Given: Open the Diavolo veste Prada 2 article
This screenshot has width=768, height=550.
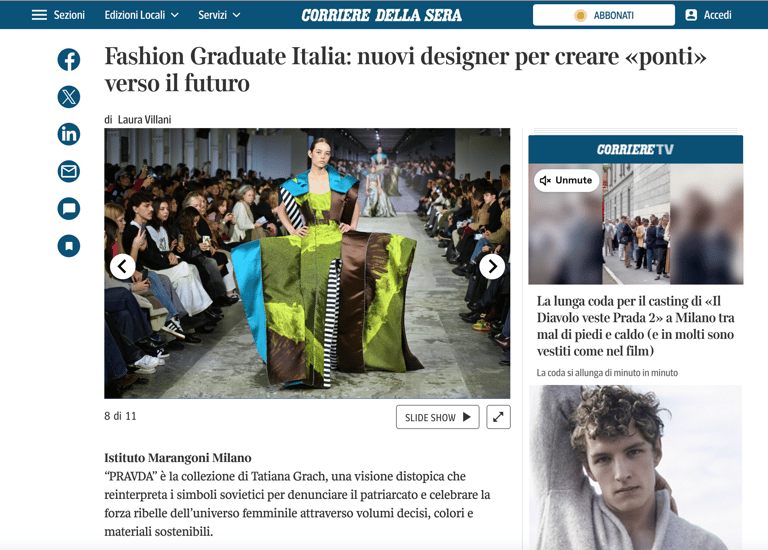Looking at the screenshot, I should coord(635,326).
